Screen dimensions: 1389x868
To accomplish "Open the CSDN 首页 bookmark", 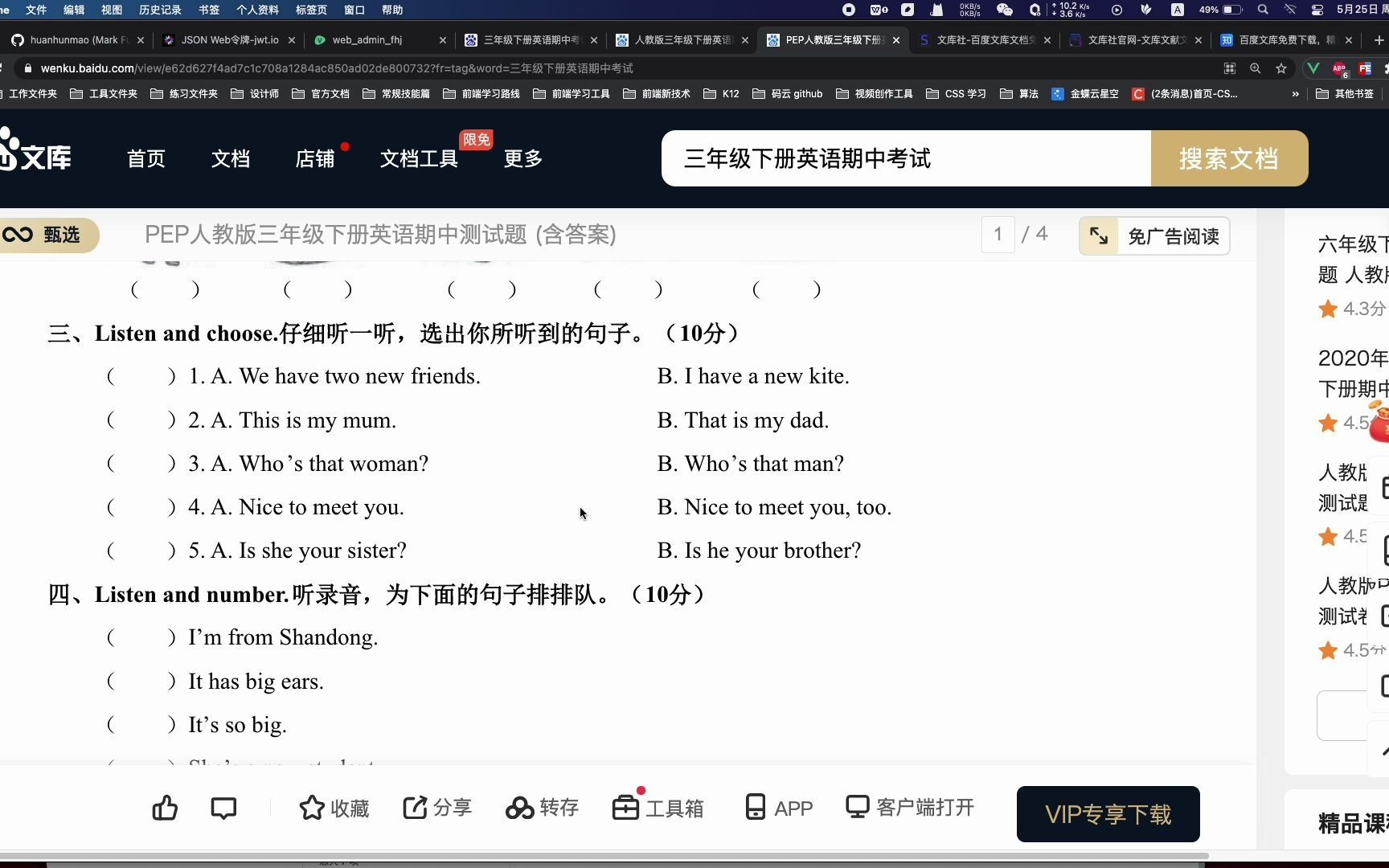I will pyautogui.click(x=1185, y=94).
